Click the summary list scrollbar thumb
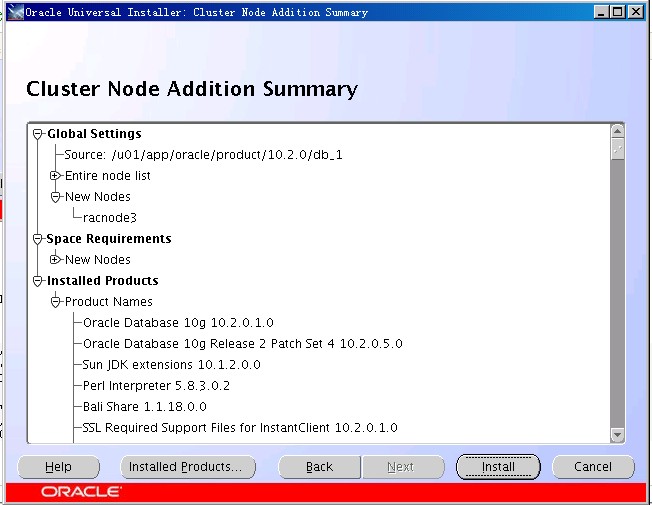 click(617, 149)
